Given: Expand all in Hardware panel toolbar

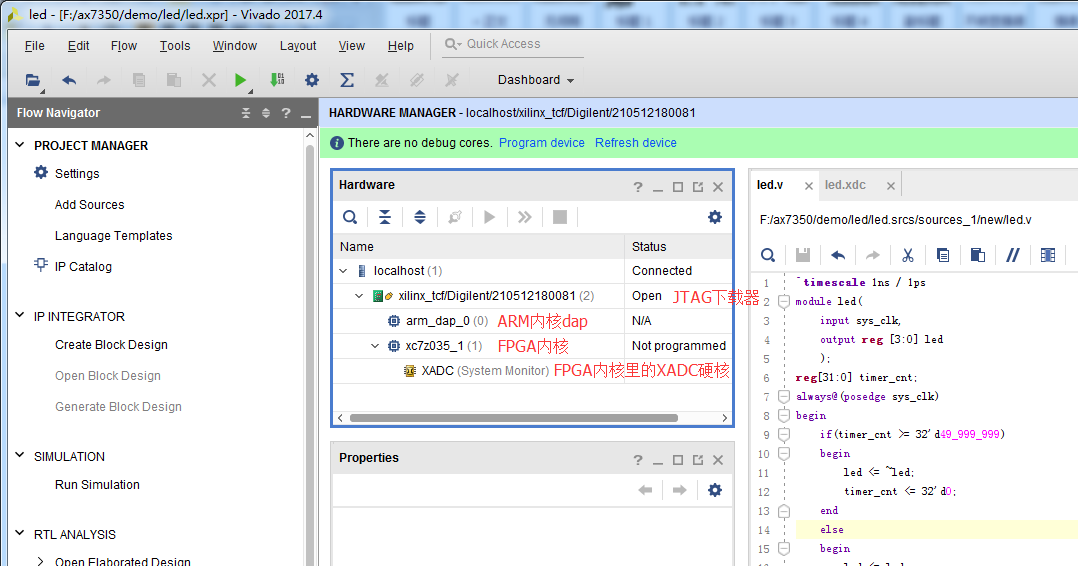Looking at the screenshot, I should point(419,217).
